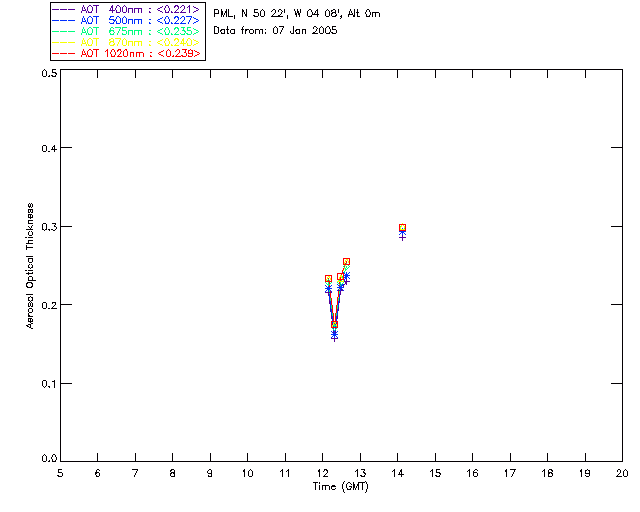Click the 'AOT 500nm : <0.227>' legend entry
Screen dimensions: 640x512
[126, 20]
